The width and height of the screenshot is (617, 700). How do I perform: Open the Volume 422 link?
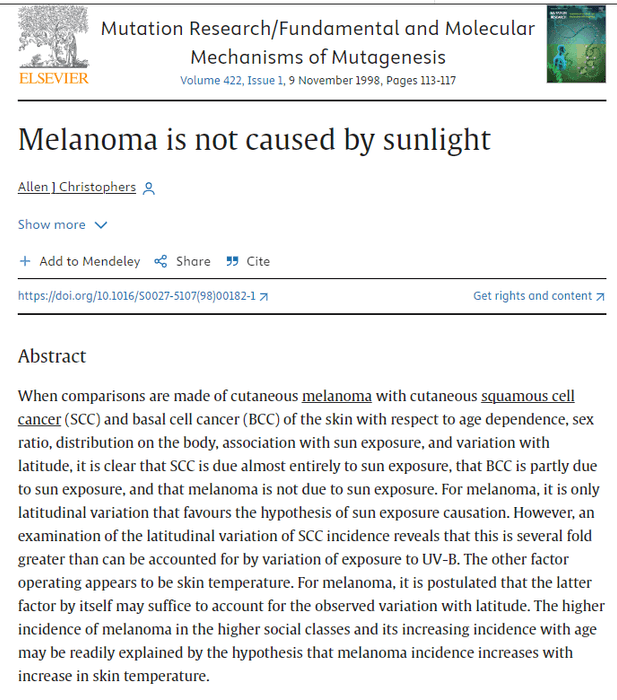213,81
